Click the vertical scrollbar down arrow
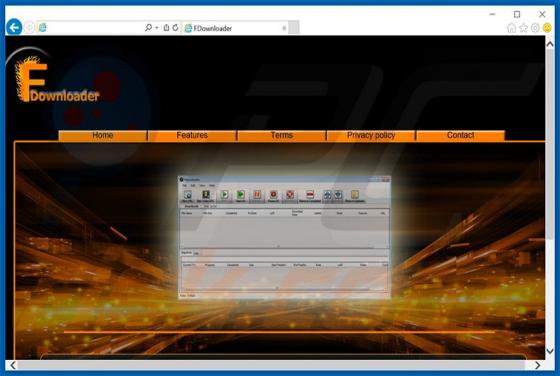The width and height of the screenshot is (560, 376). point(550,351)
